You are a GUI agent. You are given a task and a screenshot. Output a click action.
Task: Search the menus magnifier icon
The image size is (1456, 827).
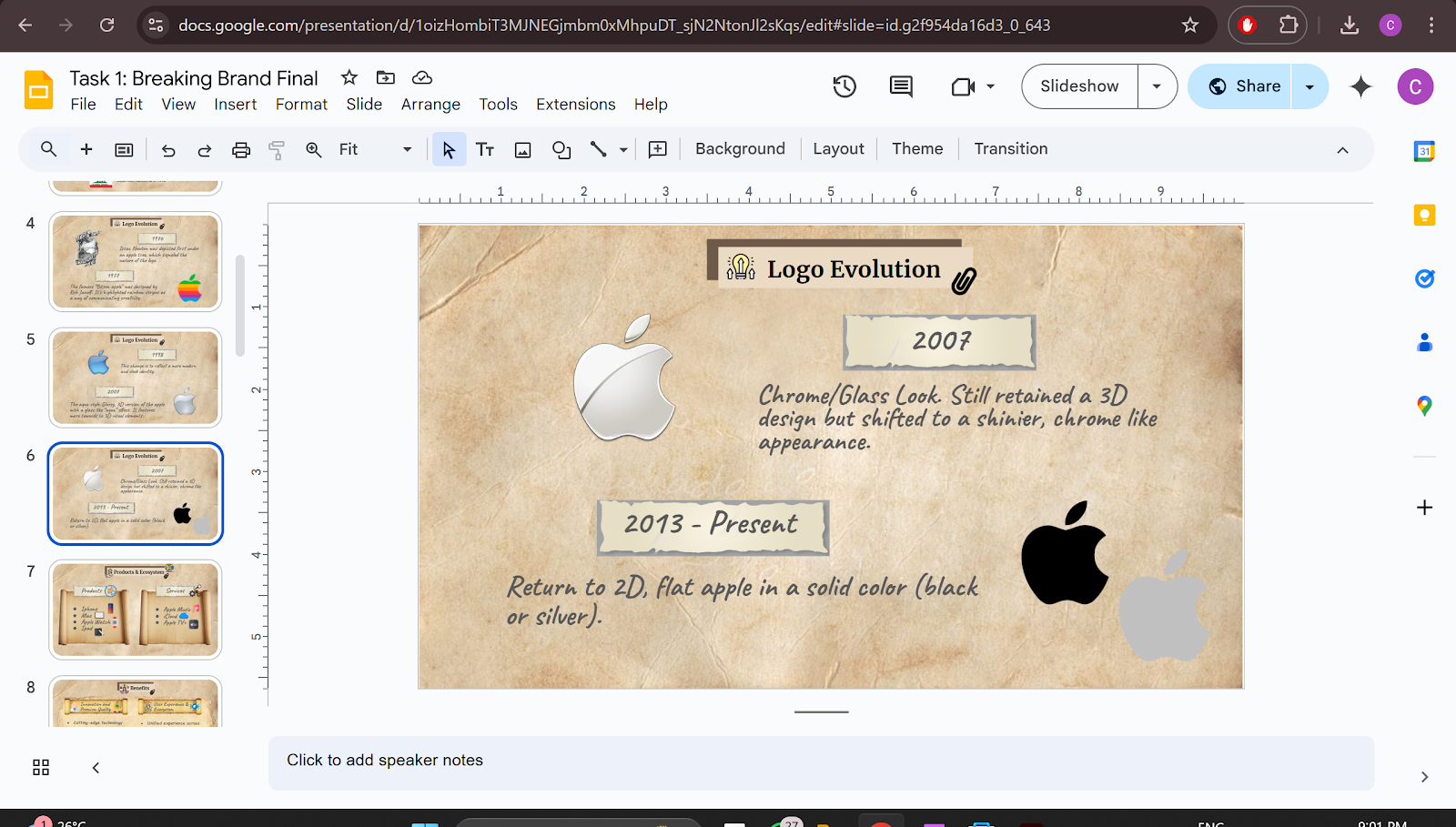(x=49, y=149)
